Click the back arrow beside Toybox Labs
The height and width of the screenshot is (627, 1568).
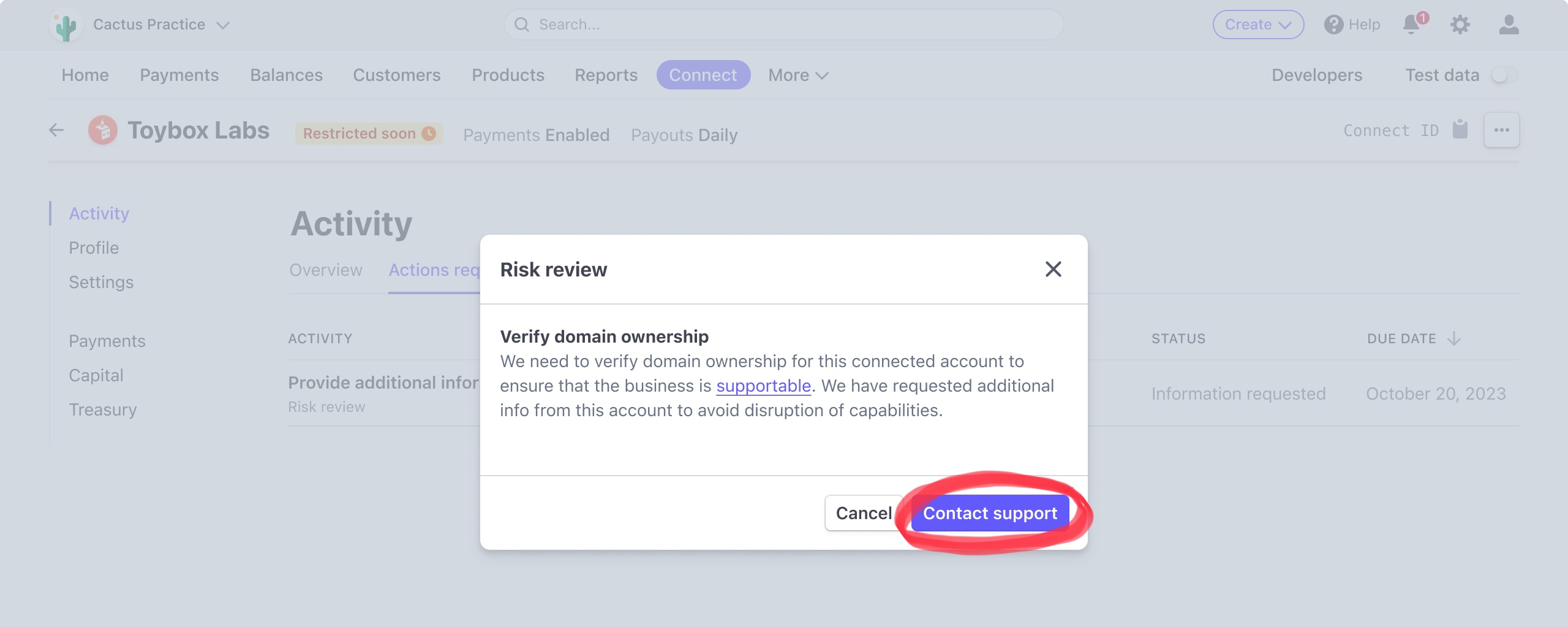56,130
